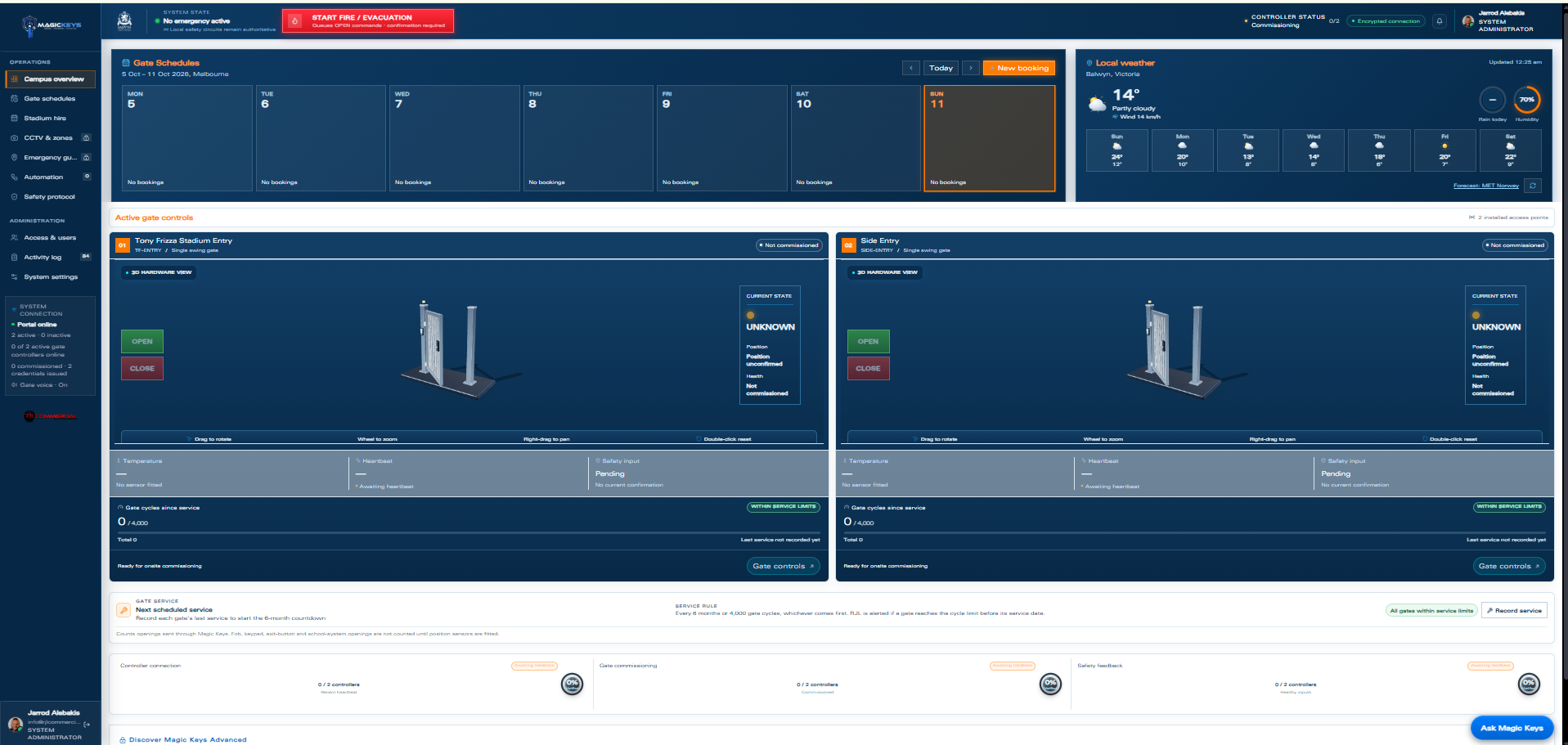Click the Controller connection 0% progress ring

point(572,684)
